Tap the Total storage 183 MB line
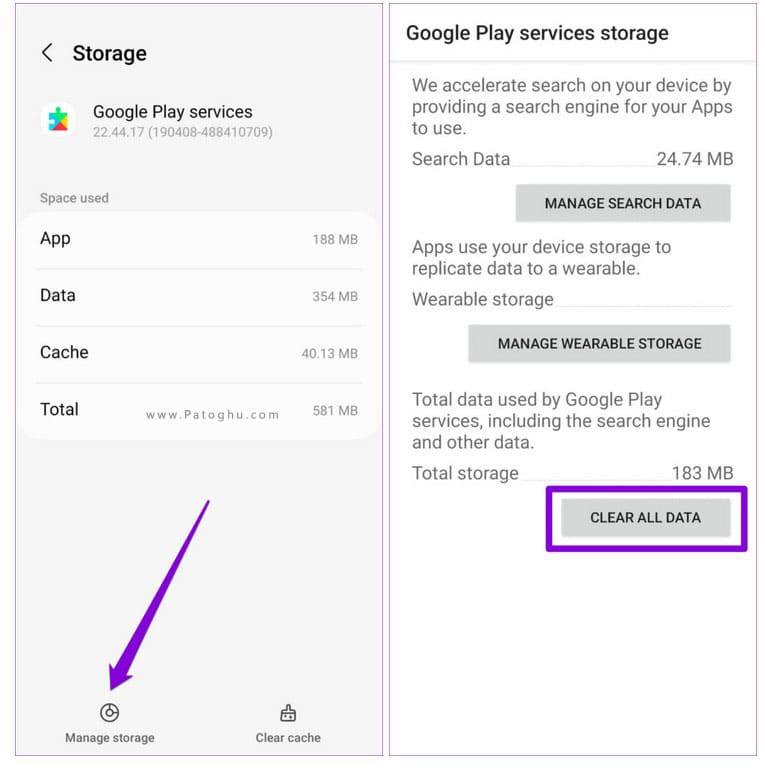The height and width of the screenshot is (768, 765). [x=573, y=473]
